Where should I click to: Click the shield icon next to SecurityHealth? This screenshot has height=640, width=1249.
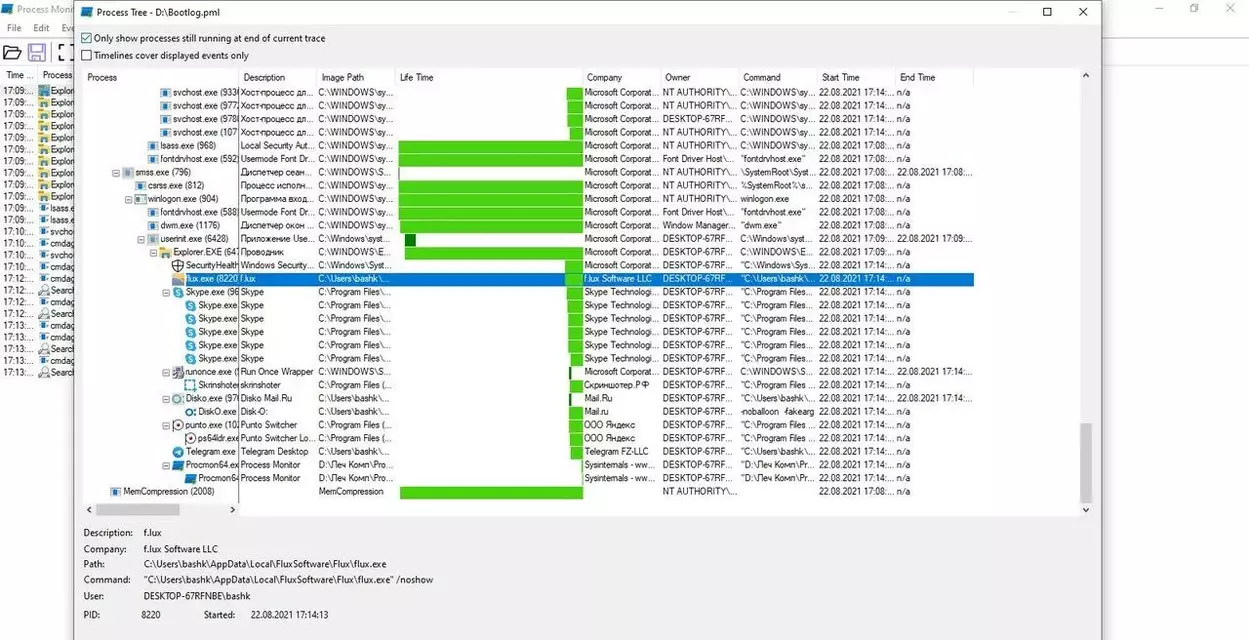point(178,266)
